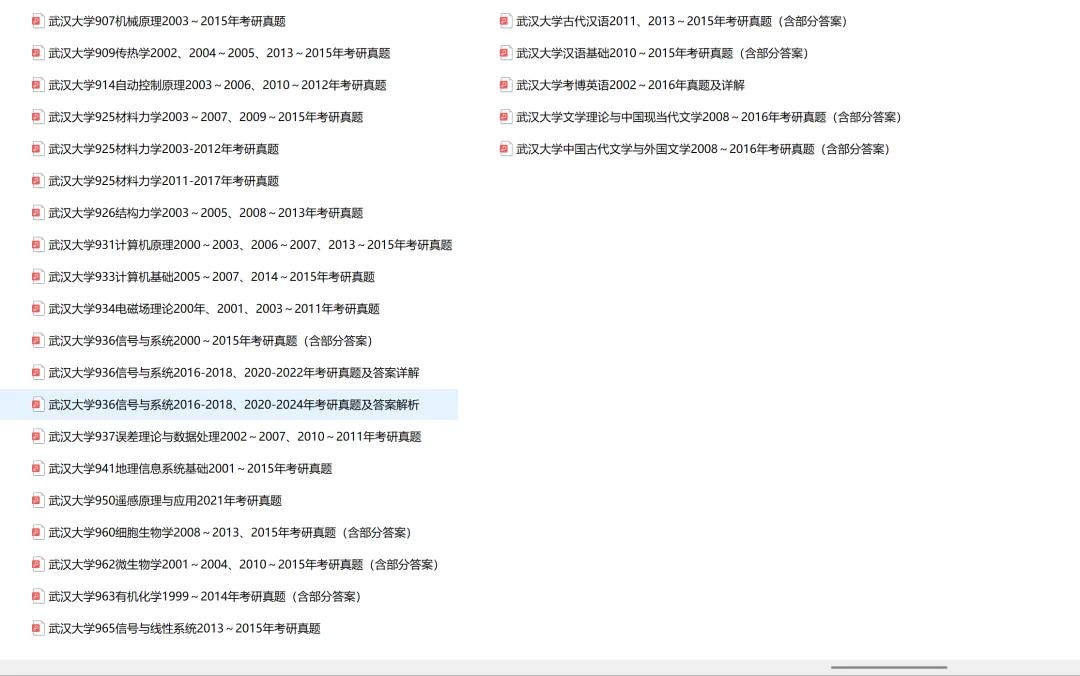Click PDF icon of 武汉大学907机械原理 file

coord(38,21)
